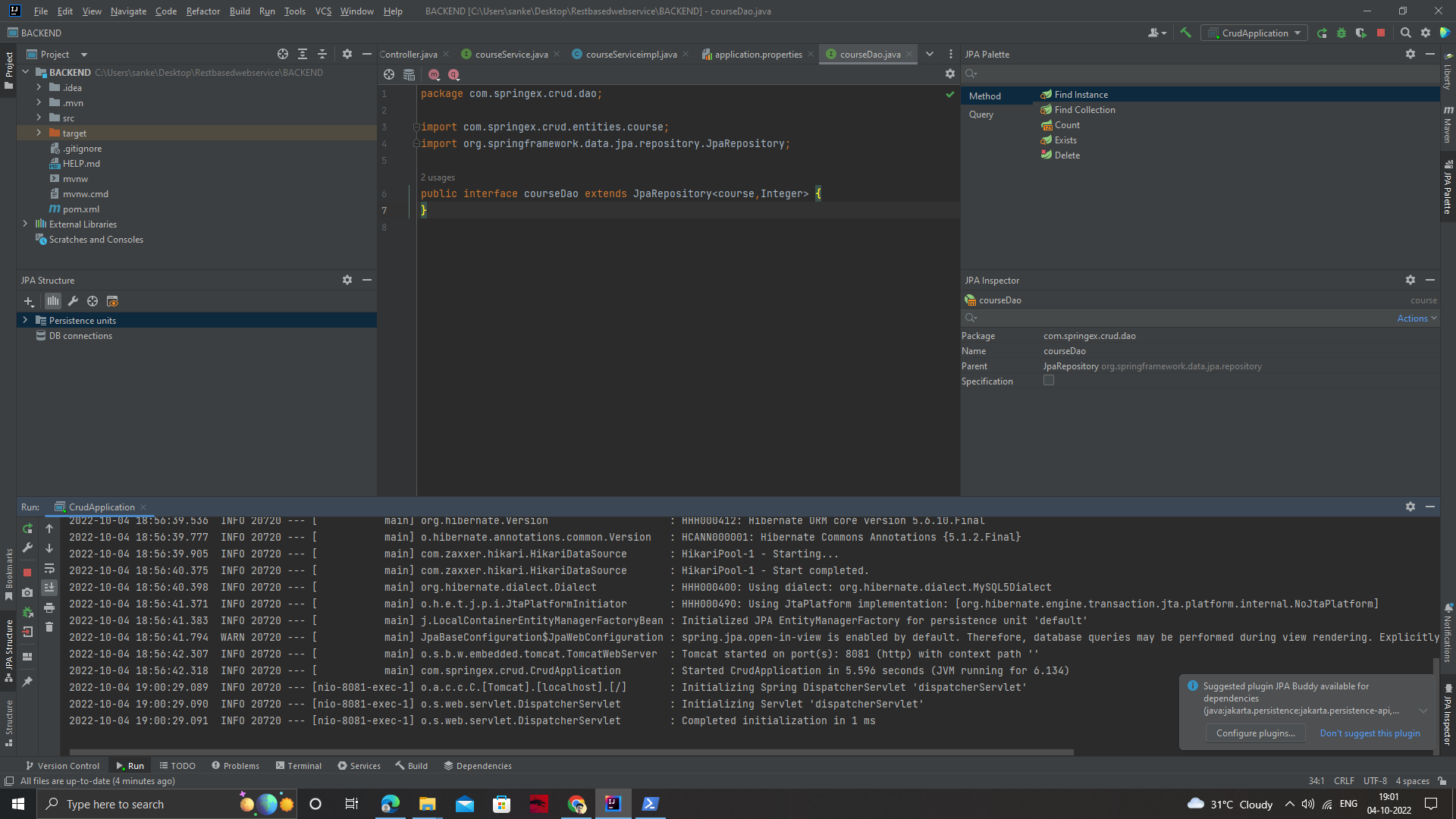1456x819 pixels.
Task: Rerun CrudApplication in Run panel
Action: click(27, 529)
